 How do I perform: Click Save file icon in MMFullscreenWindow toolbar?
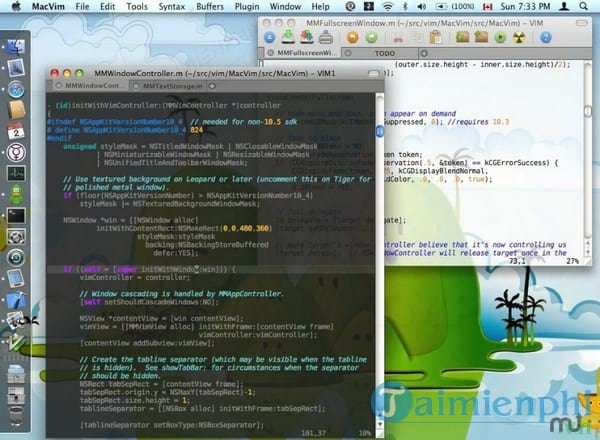point(288,37)
